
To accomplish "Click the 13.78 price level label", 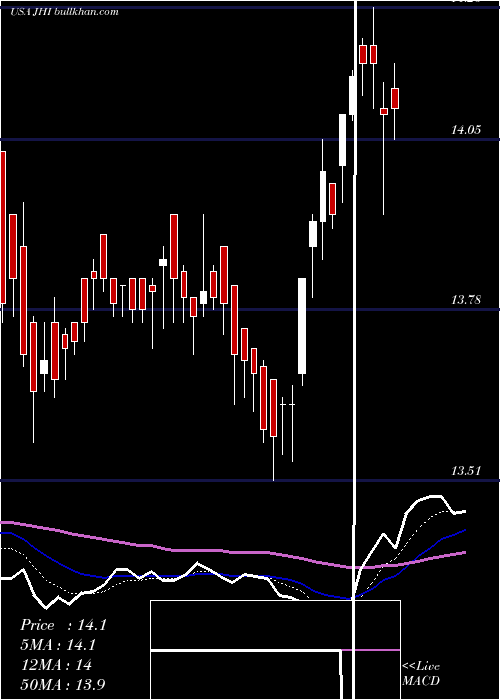I will [x=466, y=300].
